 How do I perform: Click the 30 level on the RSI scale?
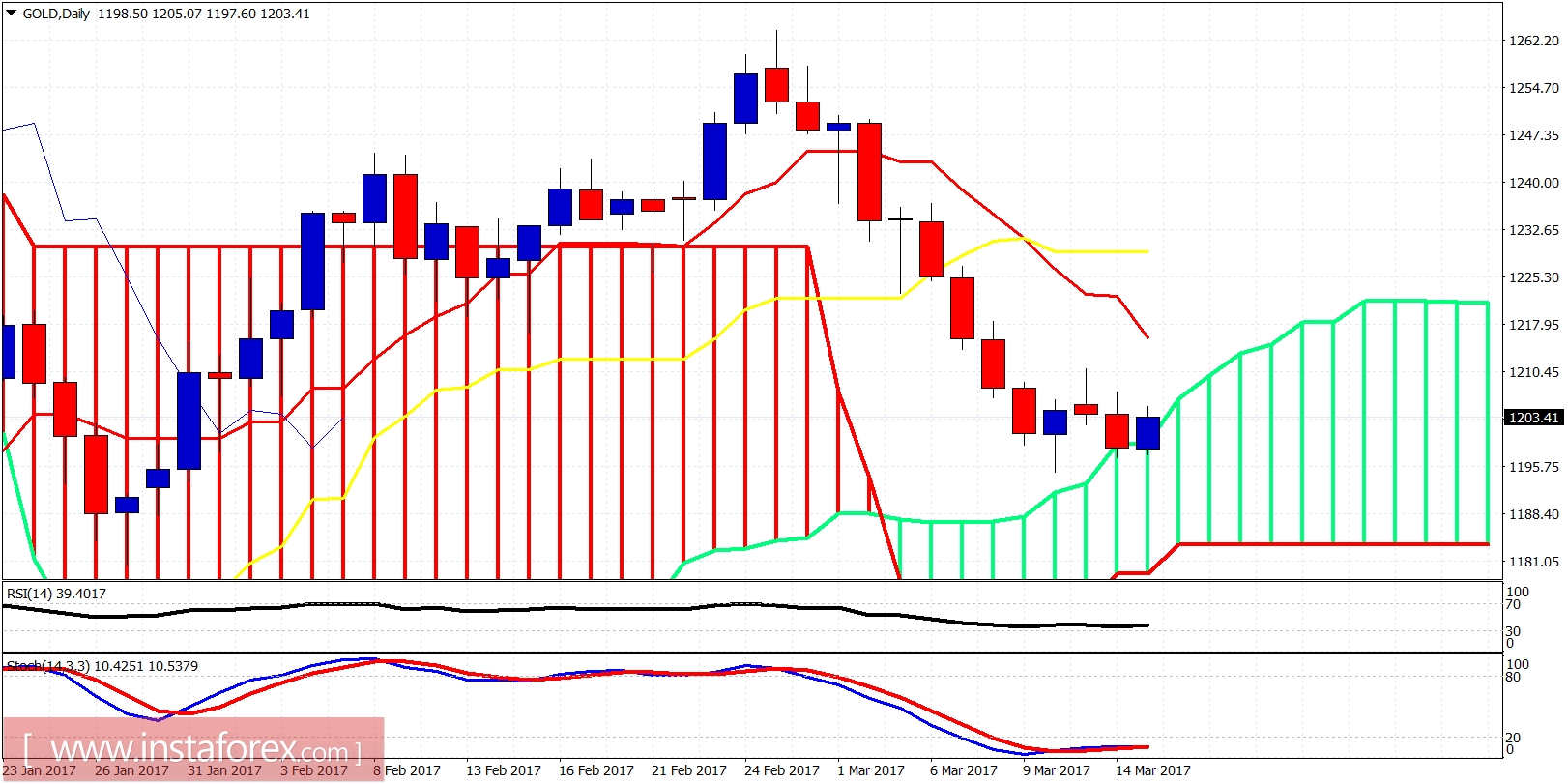point(1513,631)
